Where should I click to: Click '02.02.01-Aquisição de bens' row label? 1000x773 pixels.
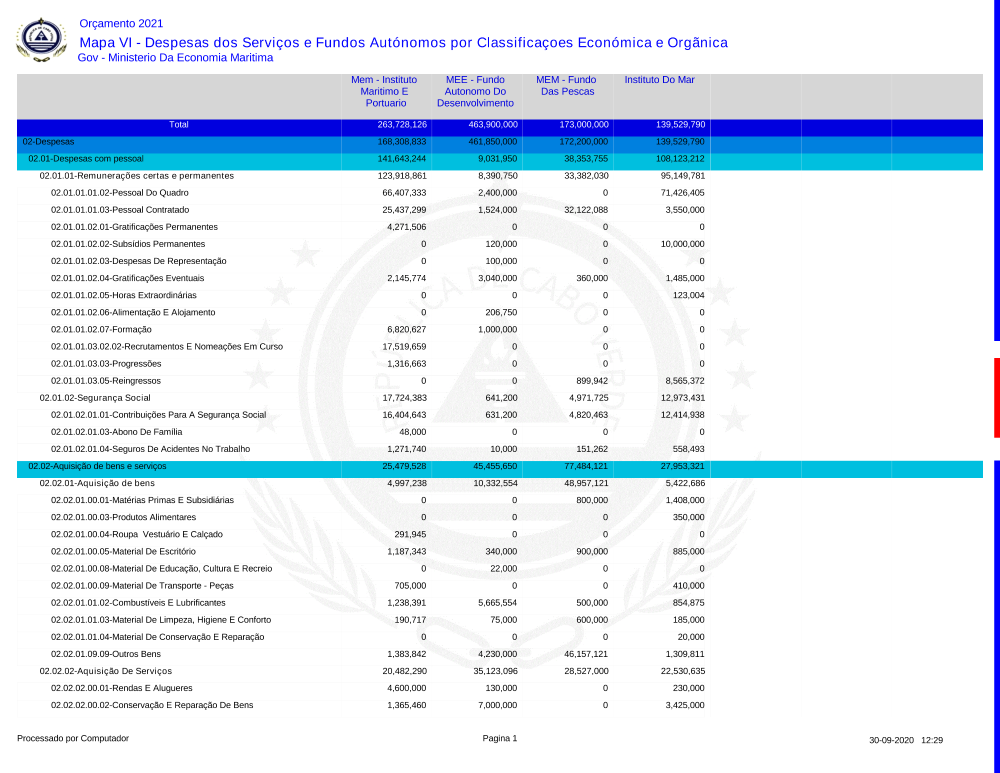pyautogui.click(x=97, y=483)
